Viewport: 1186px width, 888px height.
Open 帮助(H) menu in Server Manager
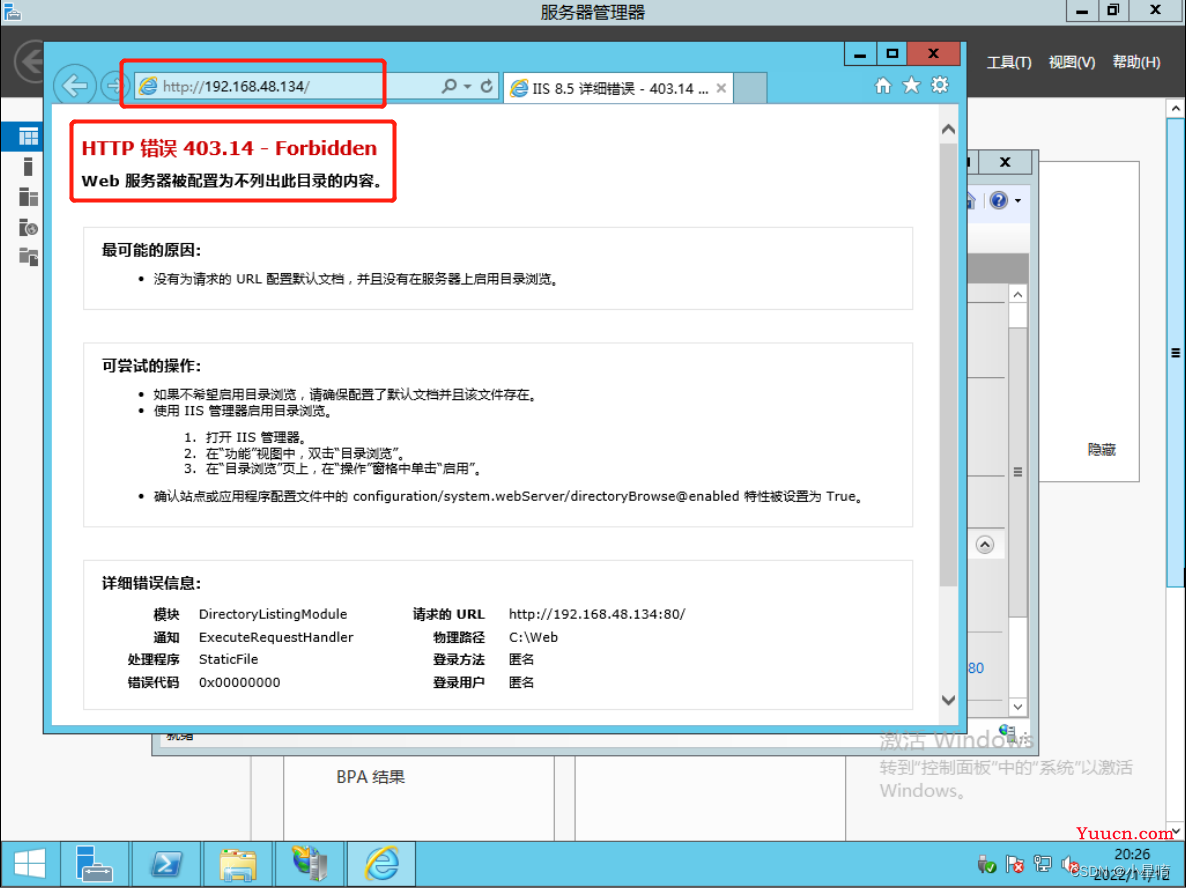tap(1136, 62)
